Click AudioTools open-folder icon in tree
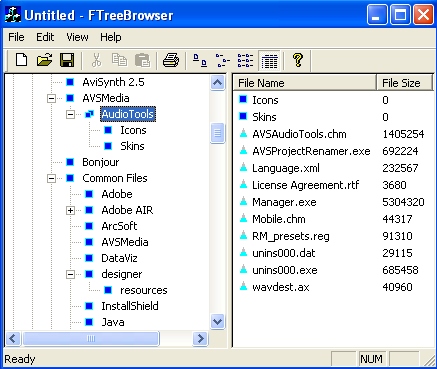 [x=89, y=114]
